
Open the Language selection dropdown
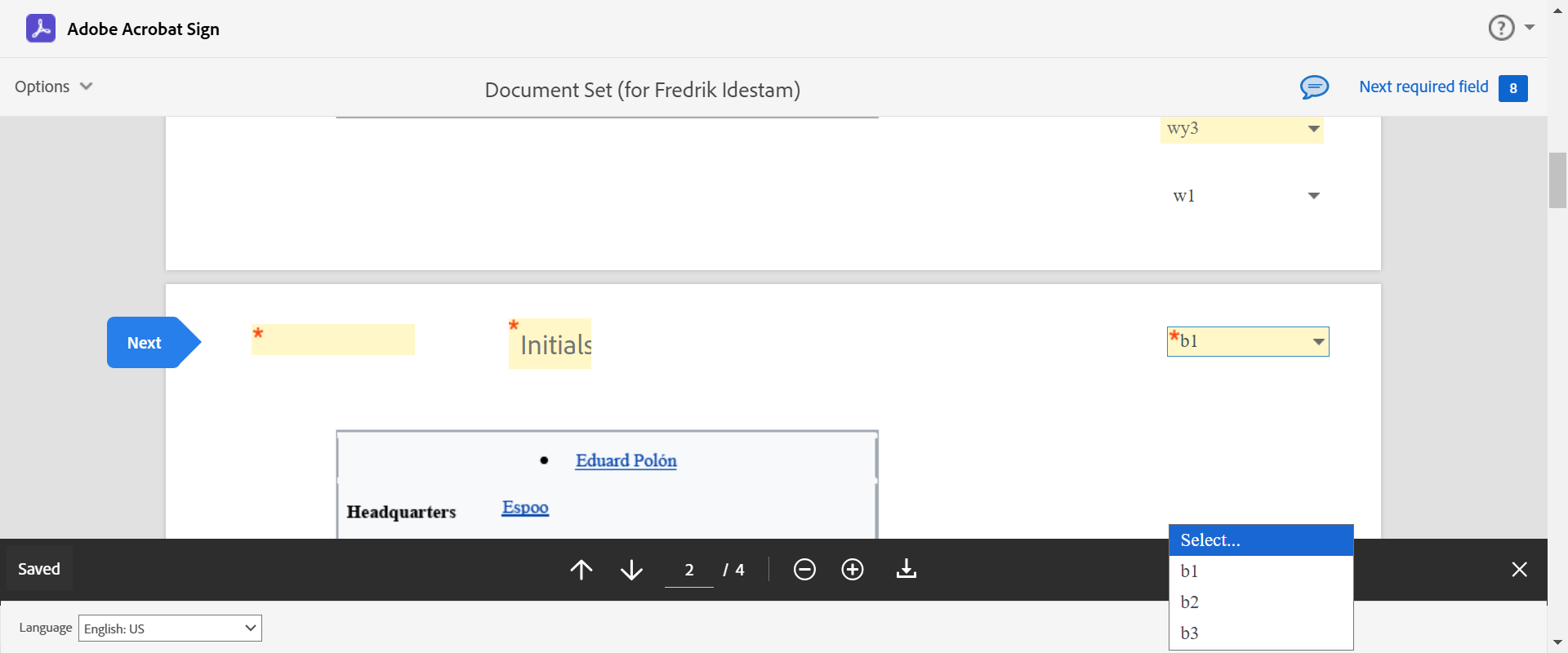click(170, 628)
